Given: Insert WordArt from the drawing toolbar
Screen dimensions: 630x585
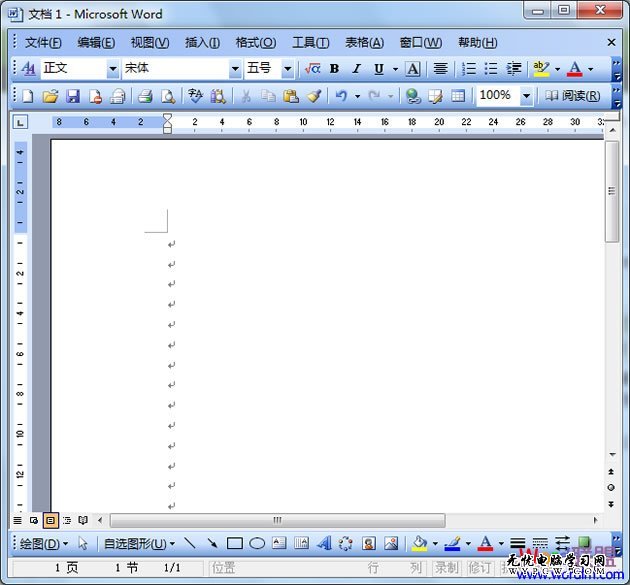Looking at the screenshot, I should coord(324,543).
